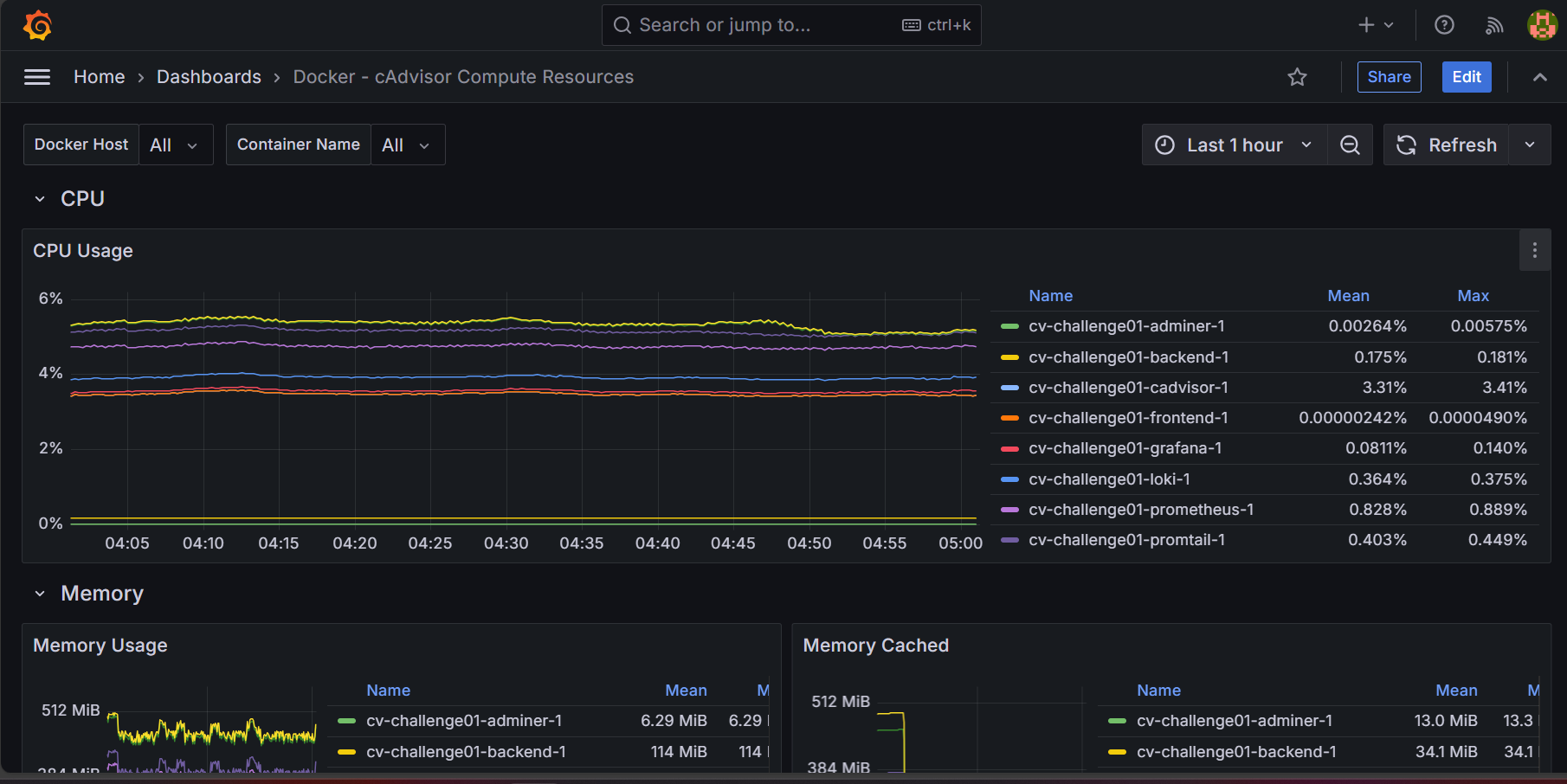Click the 04:30 mark on CPU graph axis
The height and width of the screenshot is (784, 1567).
click(x=506, y=543)
